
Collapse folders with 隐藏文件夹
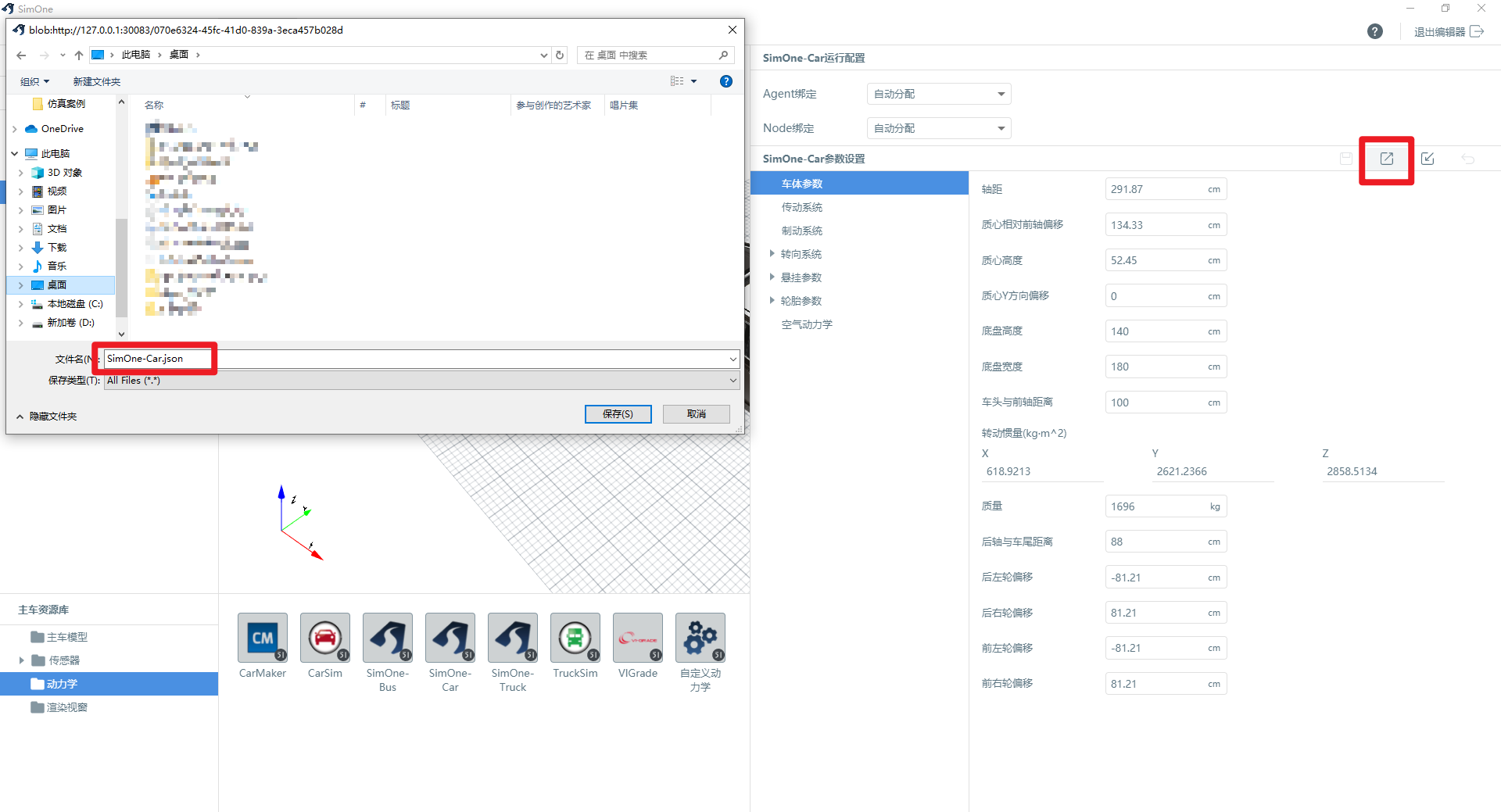47,417
